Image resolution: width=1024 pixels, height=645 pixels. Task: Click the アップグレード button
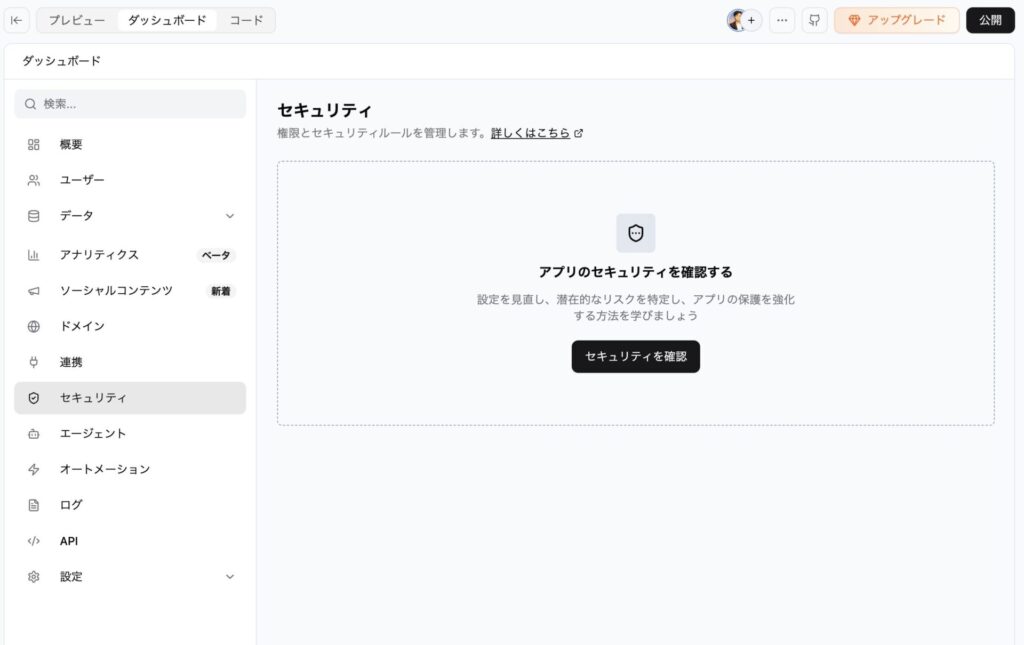point(896,20)
